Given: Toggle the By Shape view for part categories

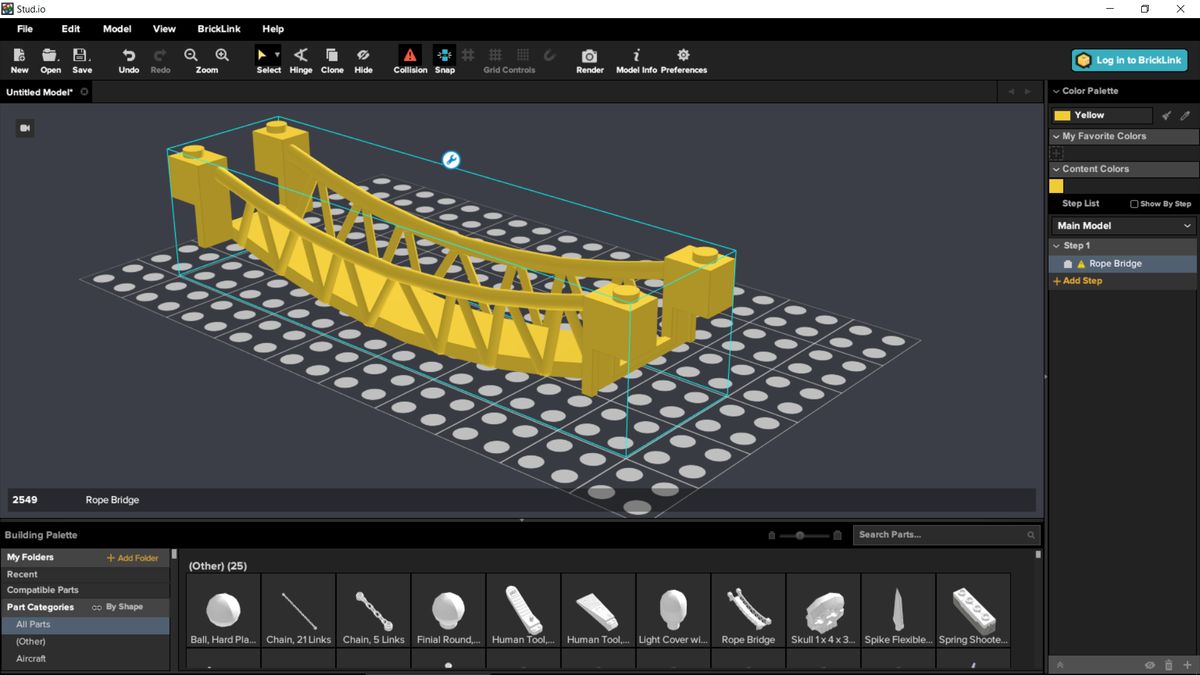Looking at the screenshot, I should pyautogui.click(x=120, y=607).
